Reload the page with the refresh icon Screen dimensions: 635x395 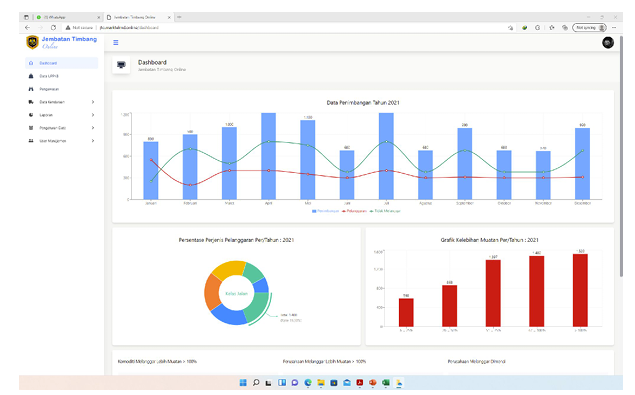(x=53, y=28)
